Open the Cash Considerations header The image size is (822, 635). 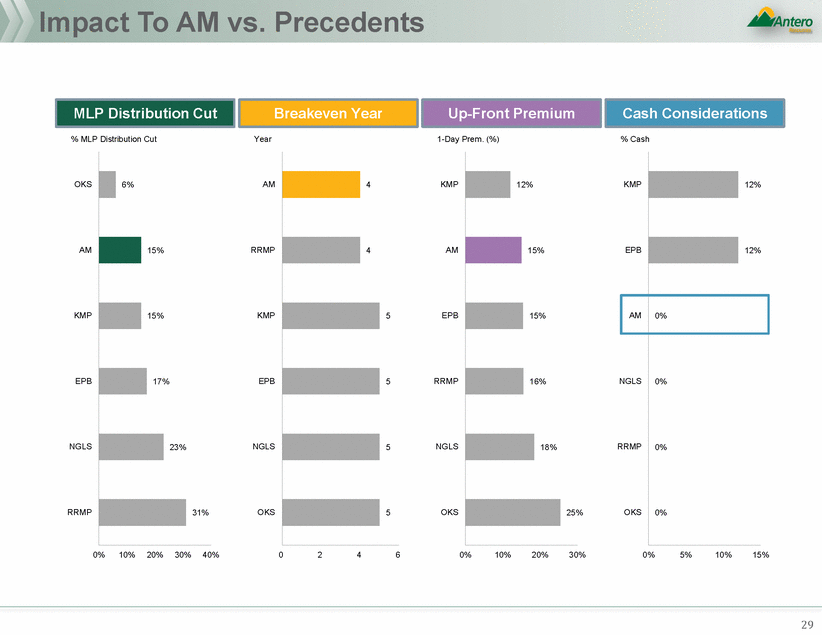[694, 113]
